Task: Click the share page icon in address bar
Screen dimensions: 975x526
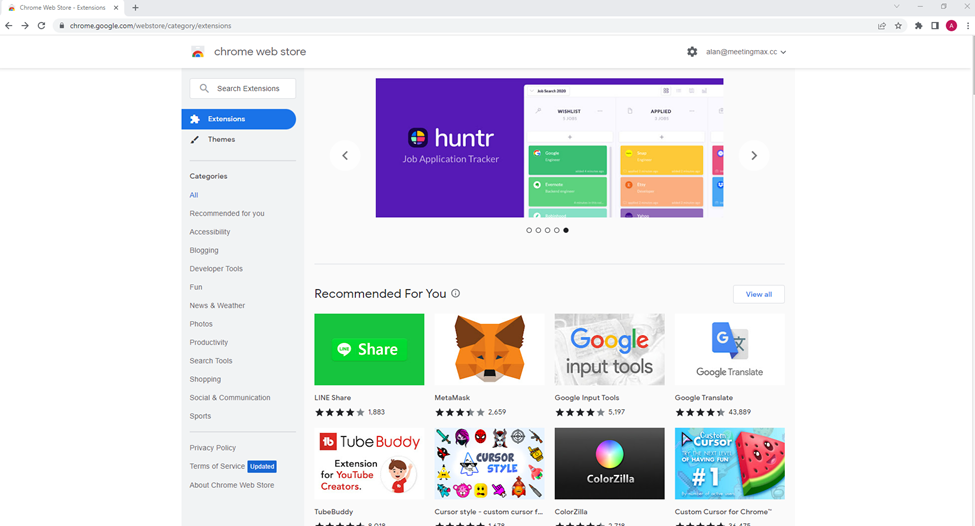Action: [x=882, y=25]
